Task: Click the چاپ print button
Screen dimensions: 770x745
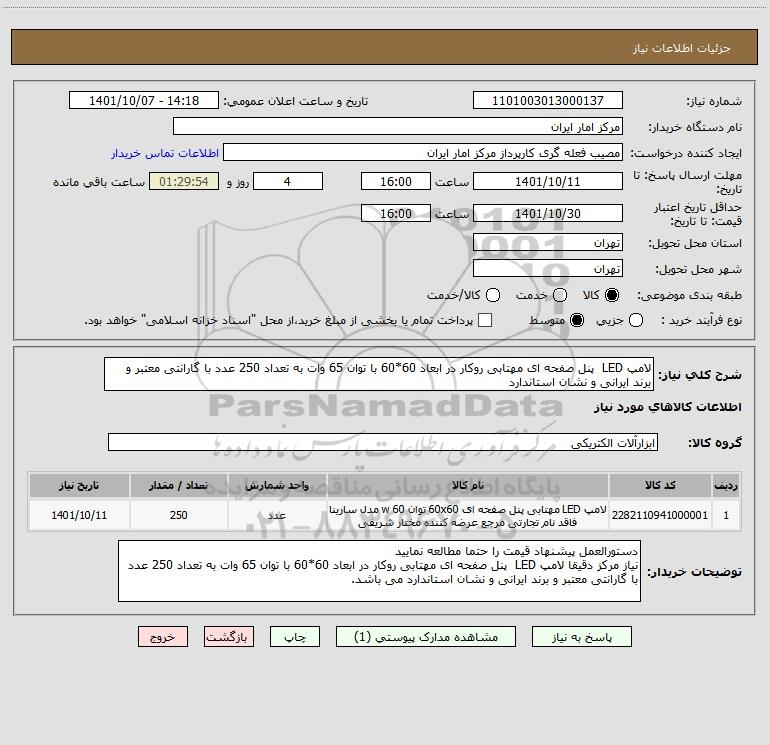Action: pyautogui.click(x=295, y=637)
